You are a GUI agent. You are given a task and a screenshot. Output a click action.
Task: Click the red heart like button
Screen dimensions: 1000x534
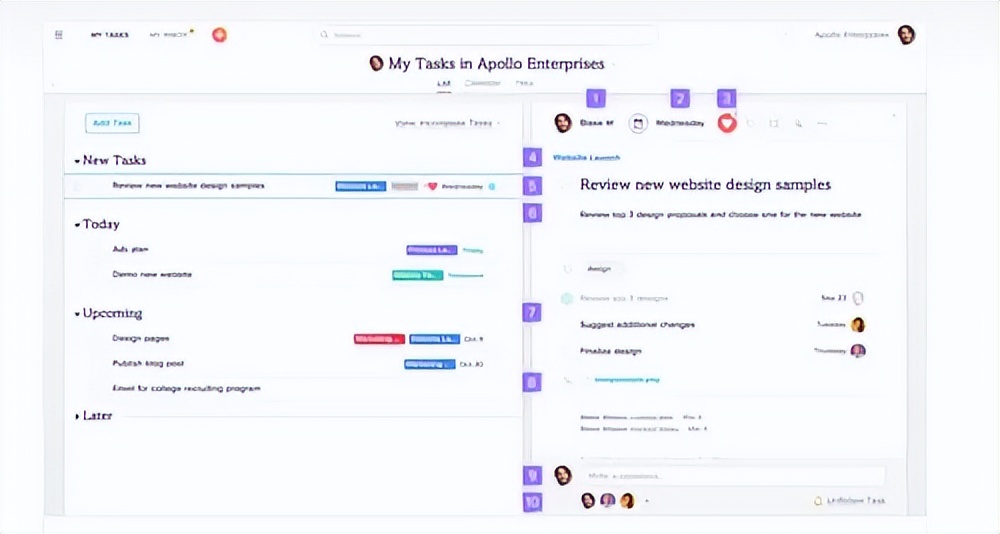(x=727, y=123)
